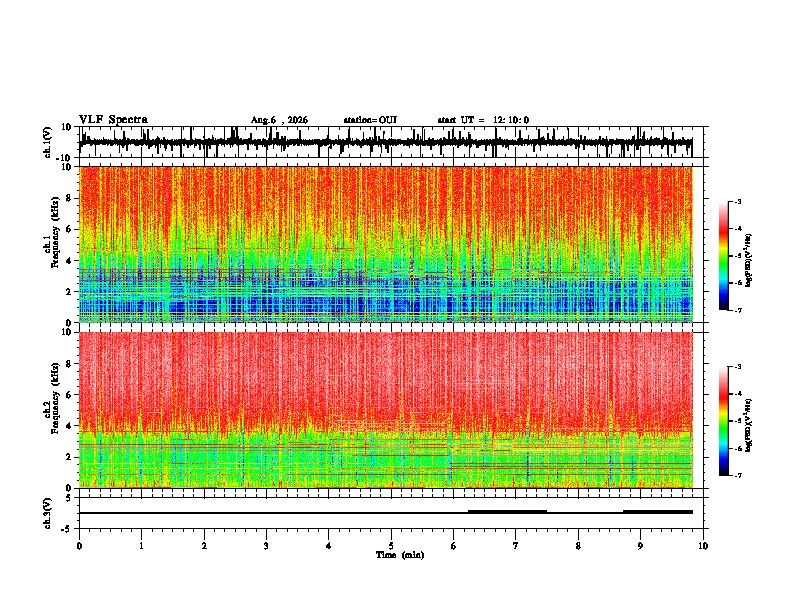The height and width of the screenshot is (612, 792).
Task: Click time axis tick label "5"
Action: 391,546
